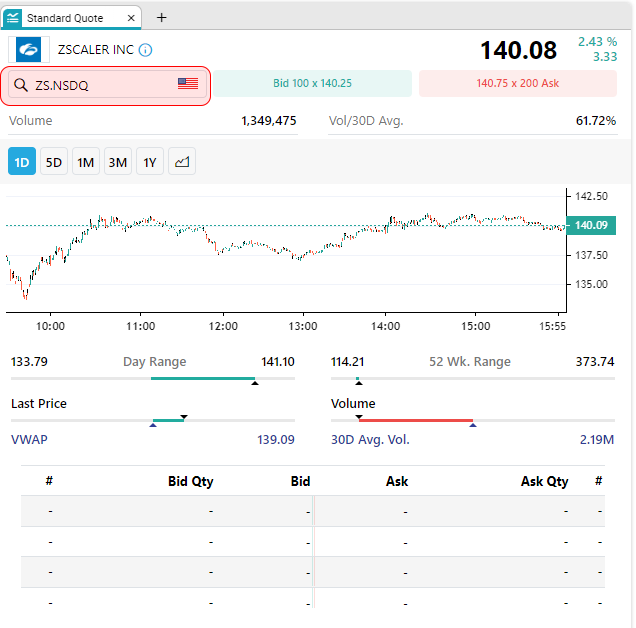636x628 pixels.
Task: Click the Day Range slider bar
Action: 152,379
